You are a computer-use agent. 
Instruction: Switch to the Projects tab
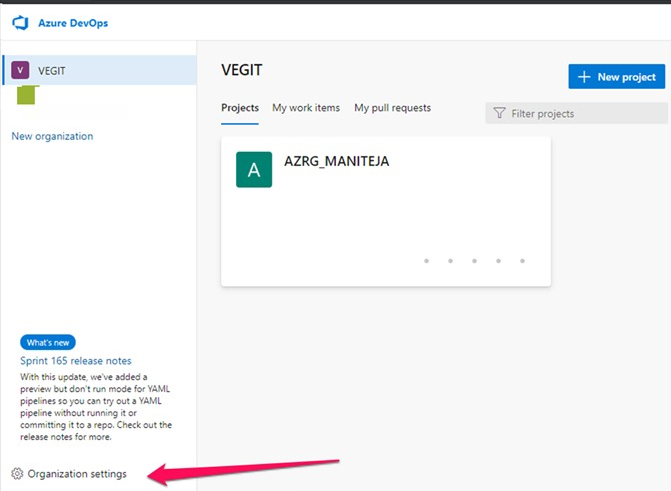[240, 108]
